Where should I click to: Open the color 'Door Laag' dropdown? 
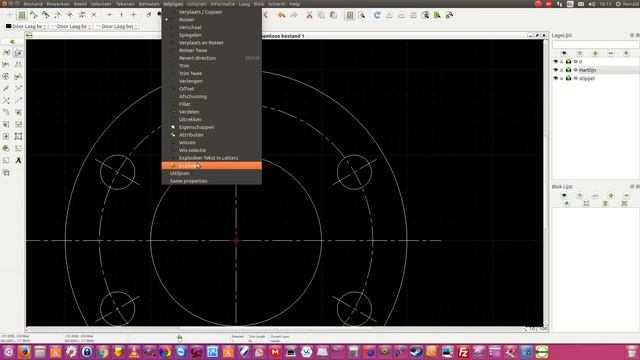[26, 27]
